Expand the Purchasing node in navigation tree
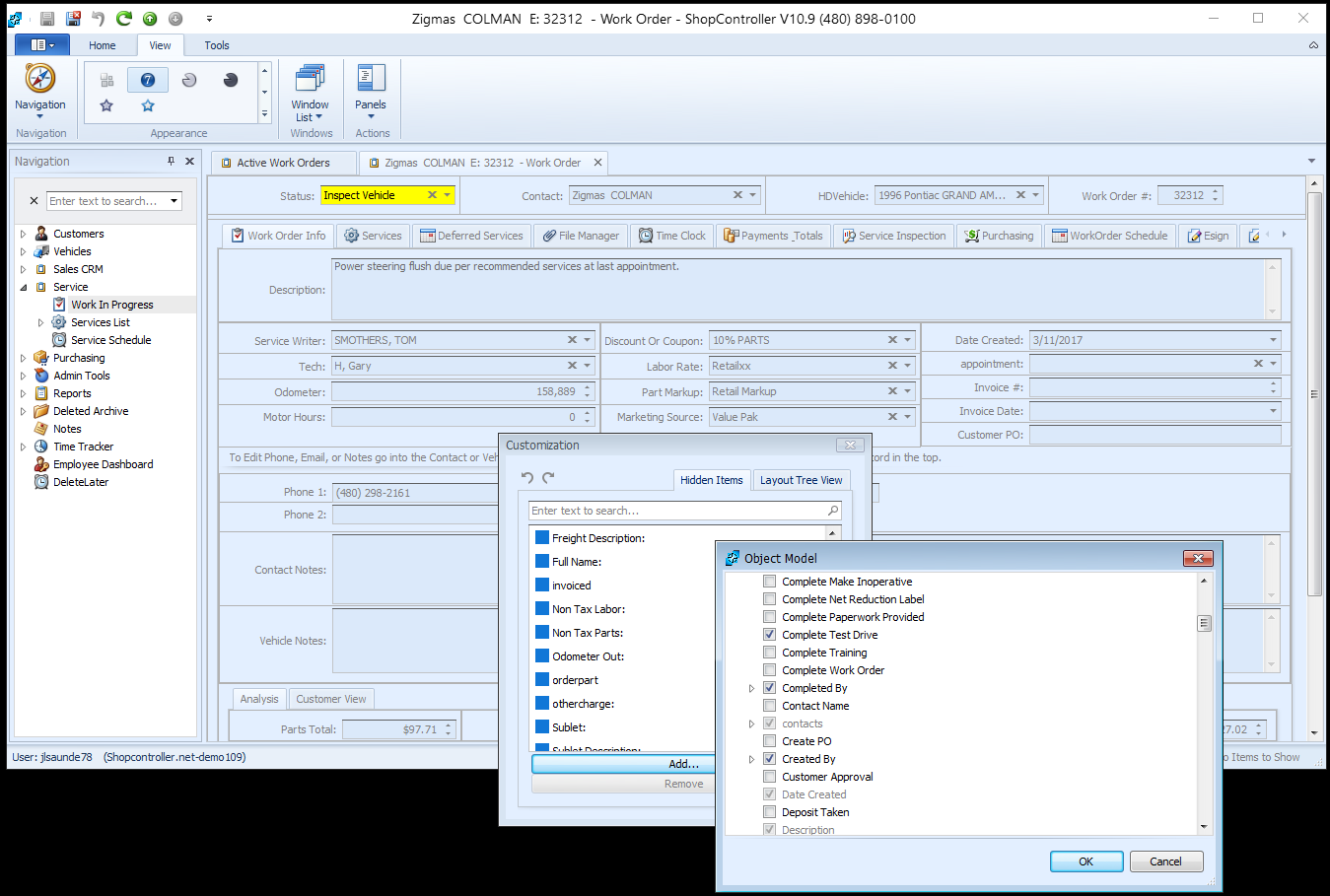This screenshot has height=896, width=1330. pos(23,358)
